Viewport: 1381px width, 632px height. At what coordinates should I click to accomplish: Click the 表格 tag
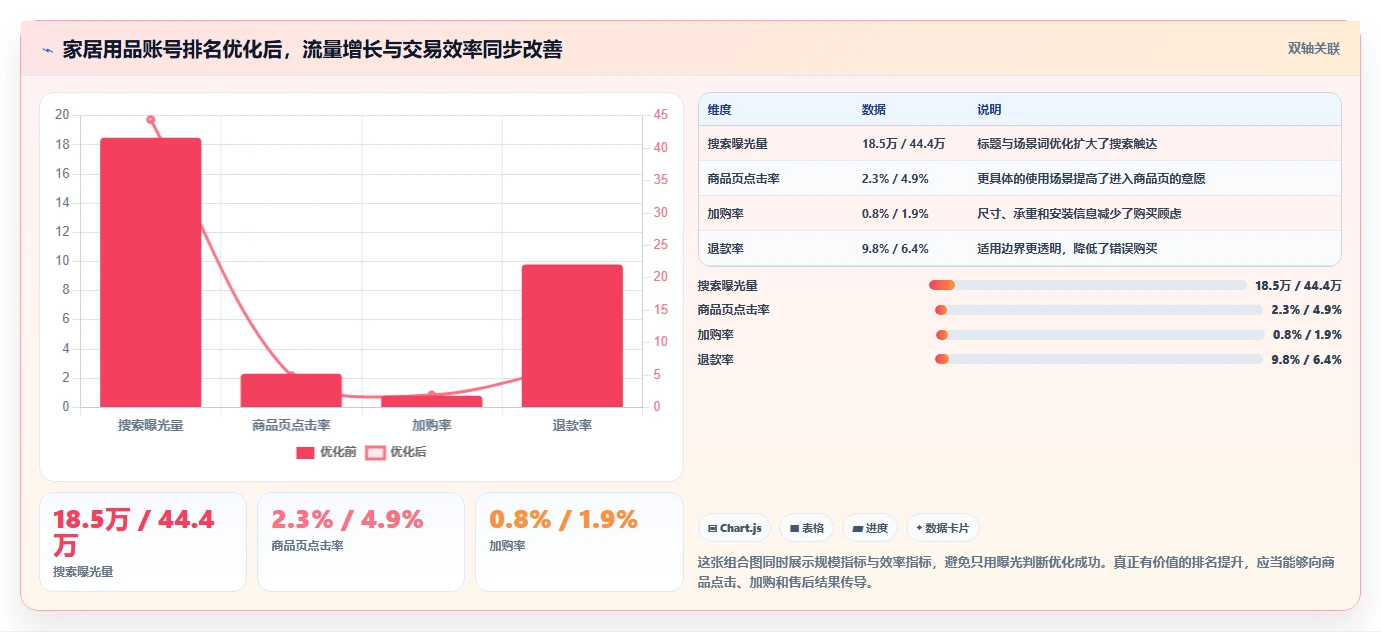click(807, 528)
